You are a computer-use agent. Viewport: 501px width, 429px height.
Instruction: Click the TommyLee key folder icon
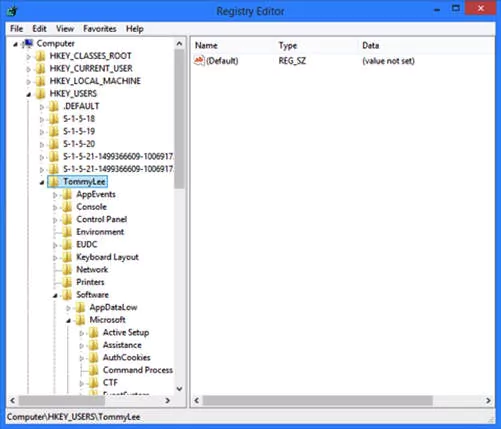coord(54,182)
